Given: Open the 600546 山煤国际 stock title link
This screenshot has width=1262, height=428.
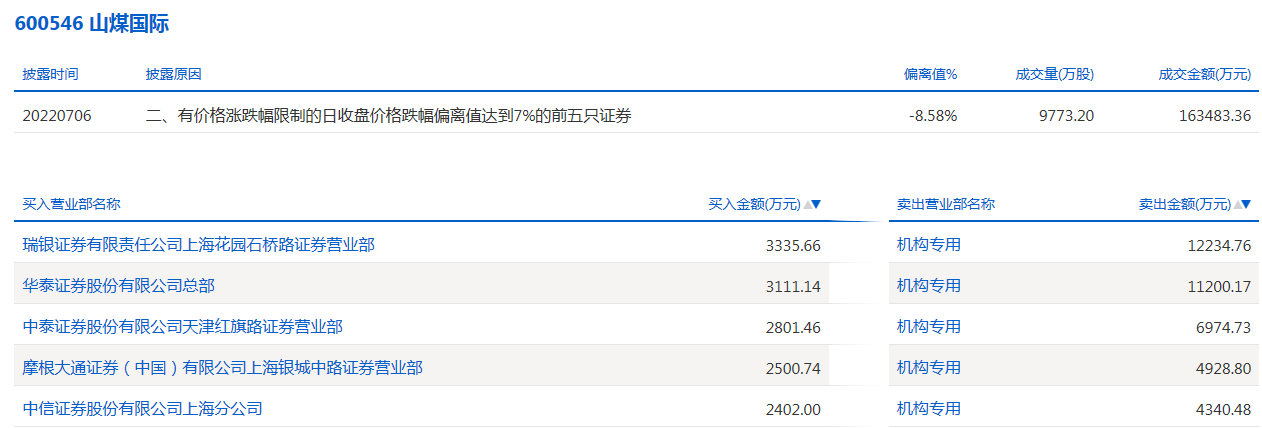Looking at the screenshot, I should (x=92, y=24).
